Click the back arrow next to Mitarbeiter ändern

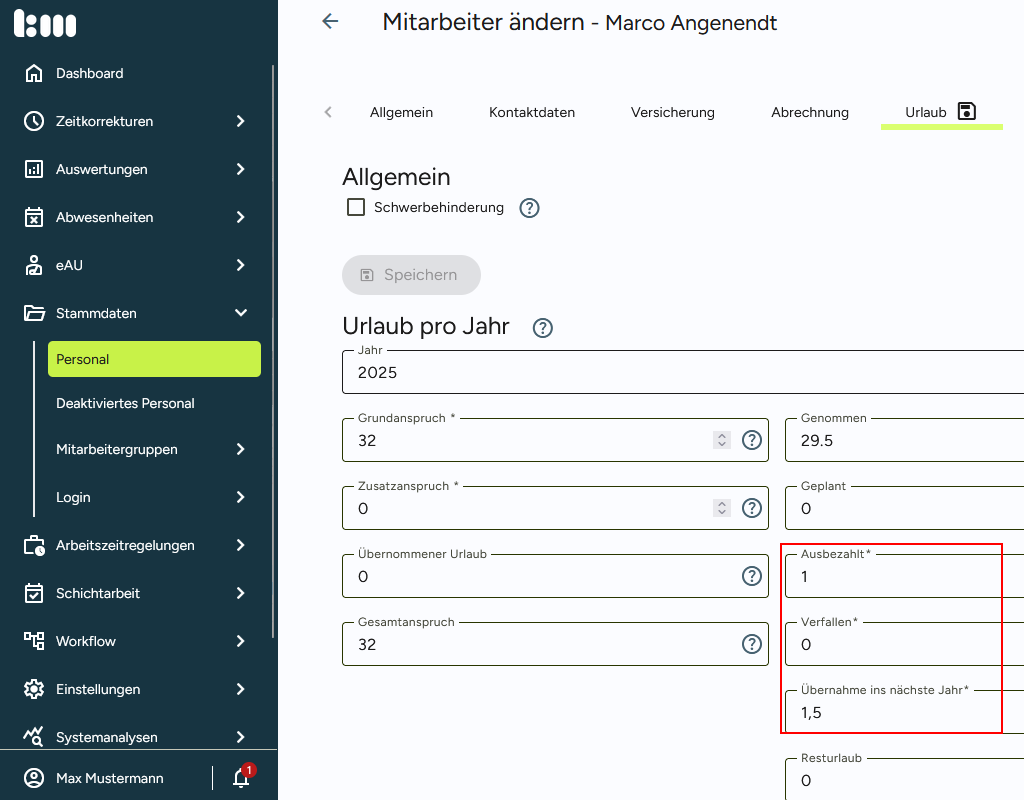coord(330,22)
